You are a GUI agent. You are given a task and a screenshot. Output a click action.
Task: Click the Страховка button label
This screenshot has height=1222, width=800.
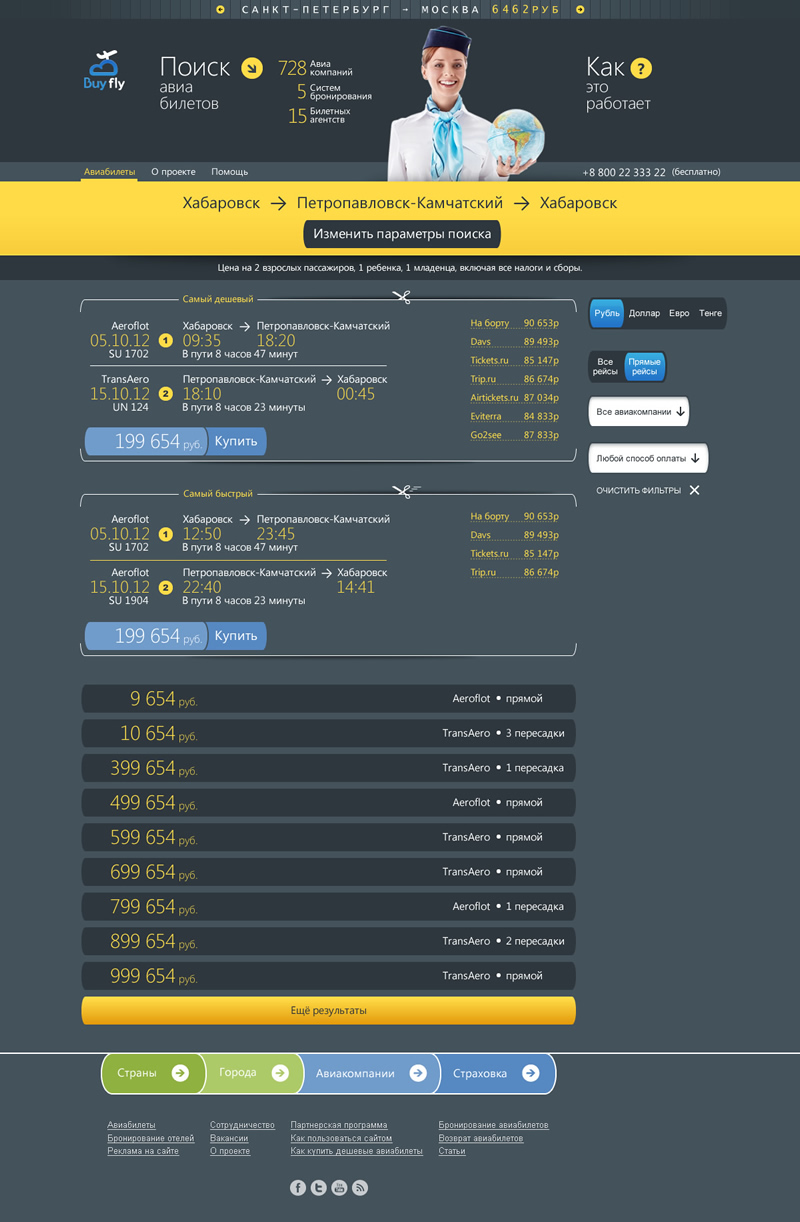point(480,1073)
